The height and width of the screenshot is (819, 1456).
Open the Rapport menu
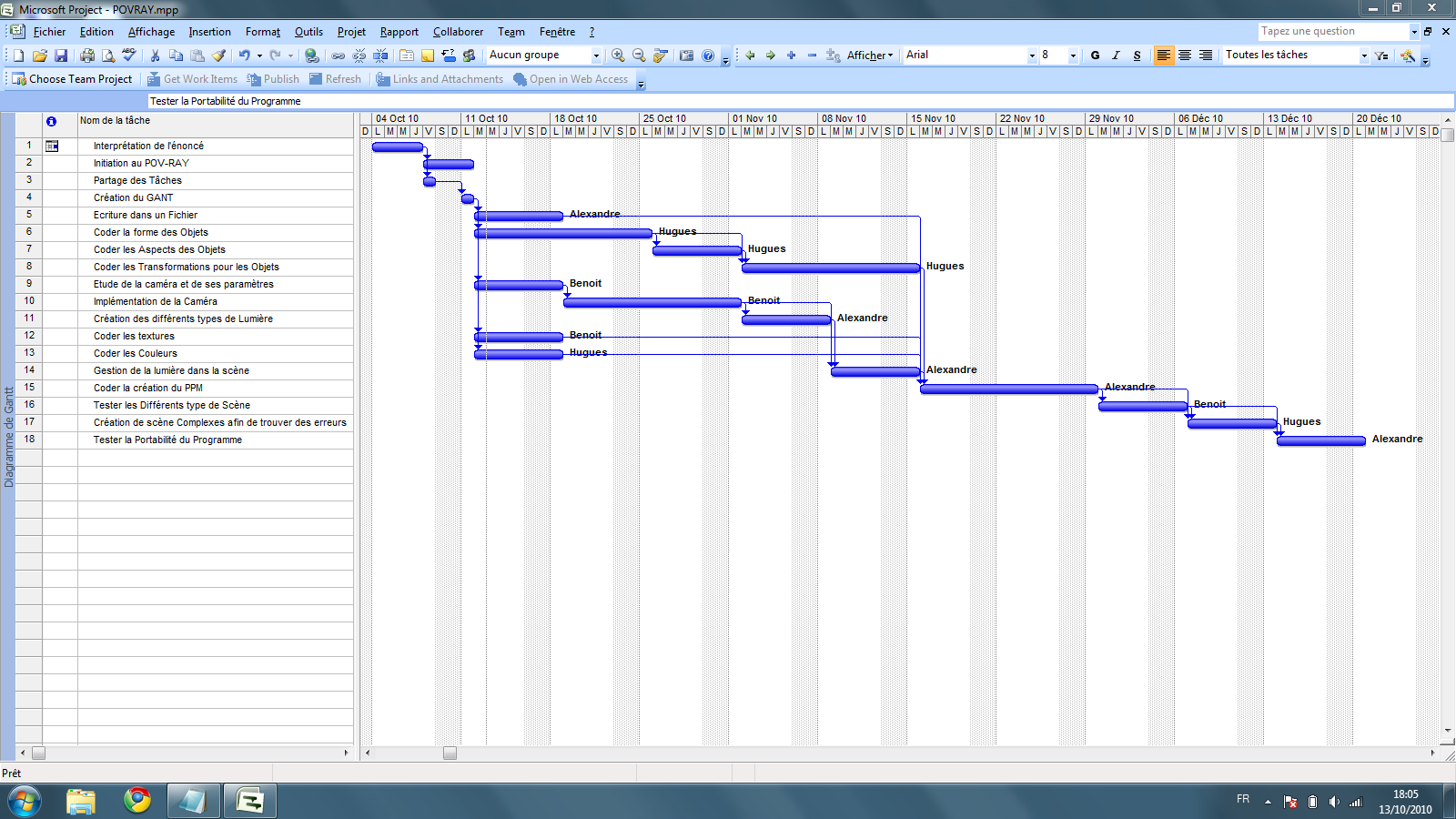399,32
